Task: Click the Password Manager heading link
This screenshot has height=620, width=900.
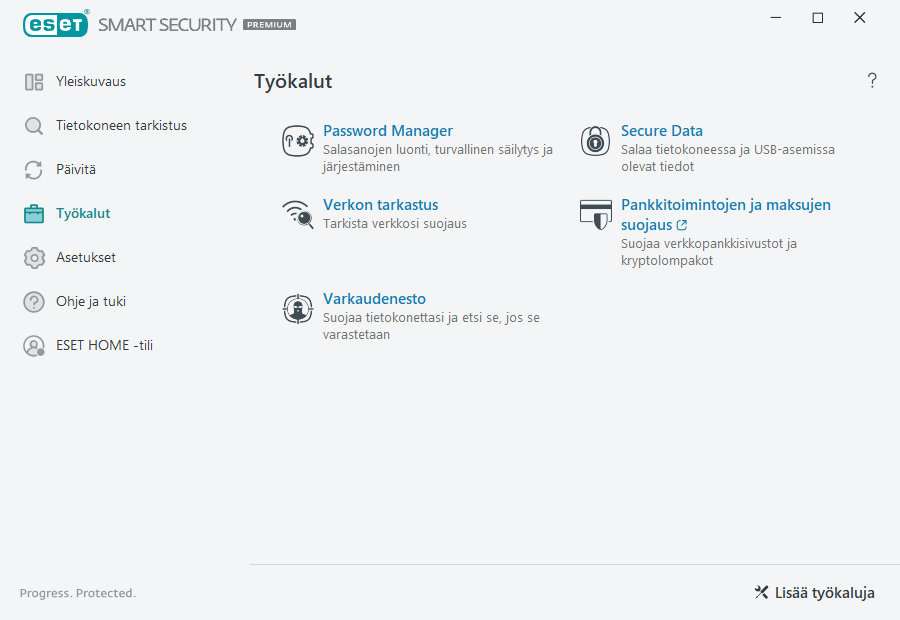Action: [x=388, y=130]
